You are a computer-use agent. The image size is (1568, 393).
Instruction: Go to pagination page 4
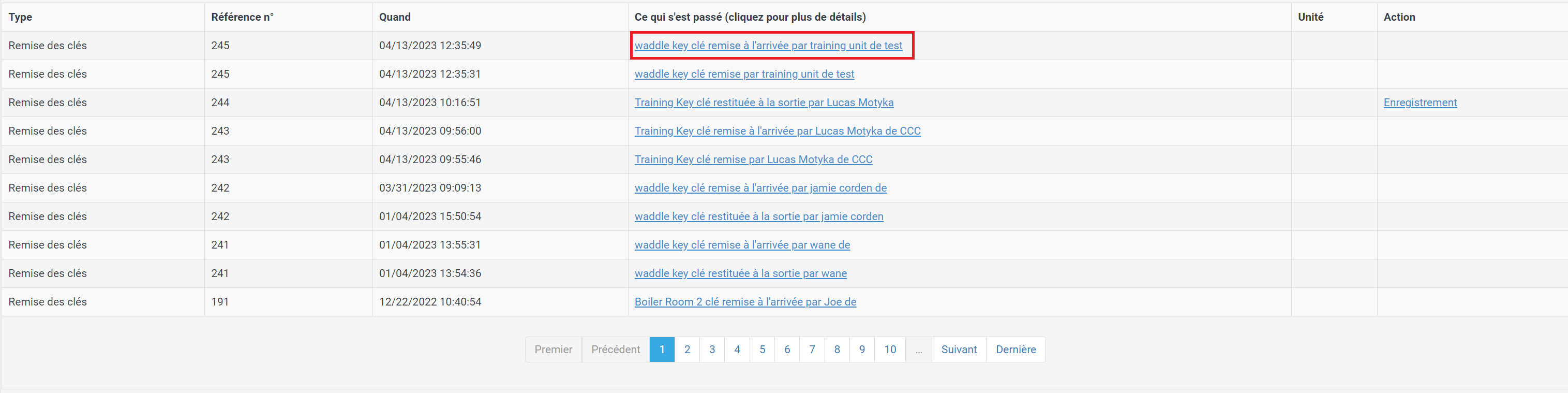tap(737, 350)
